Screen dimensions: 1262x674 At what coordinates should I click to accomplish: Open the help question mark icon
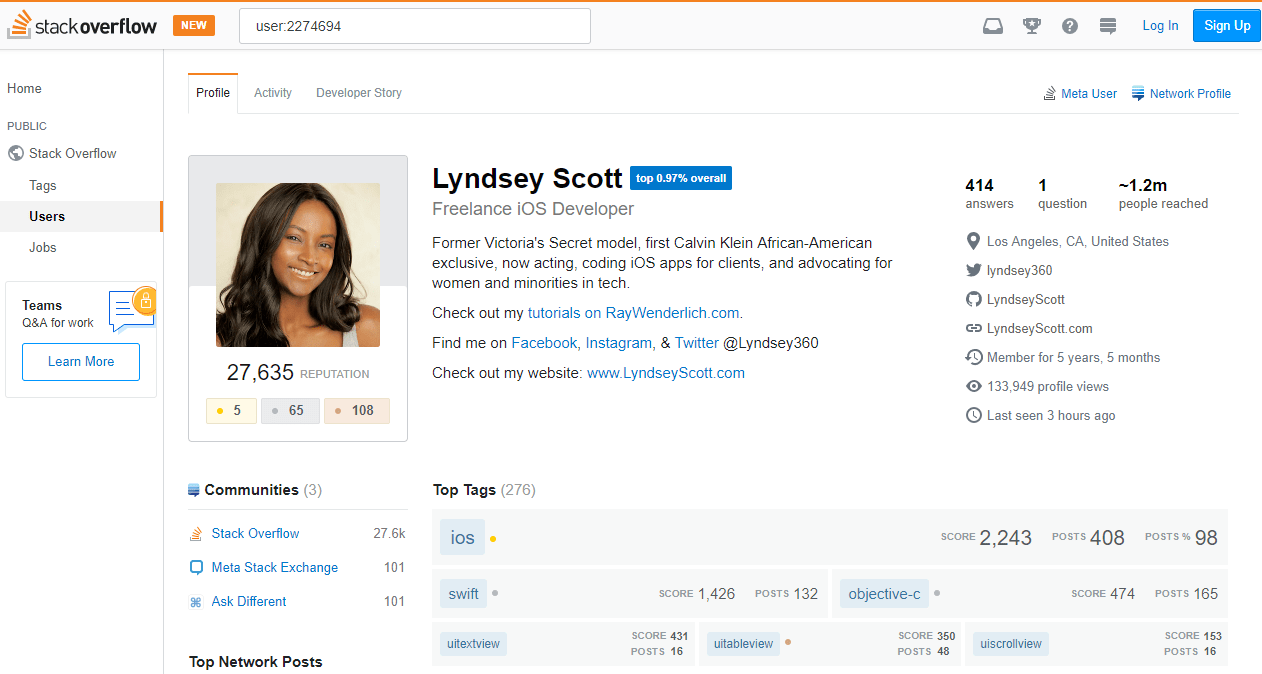tap(1070, 26)
